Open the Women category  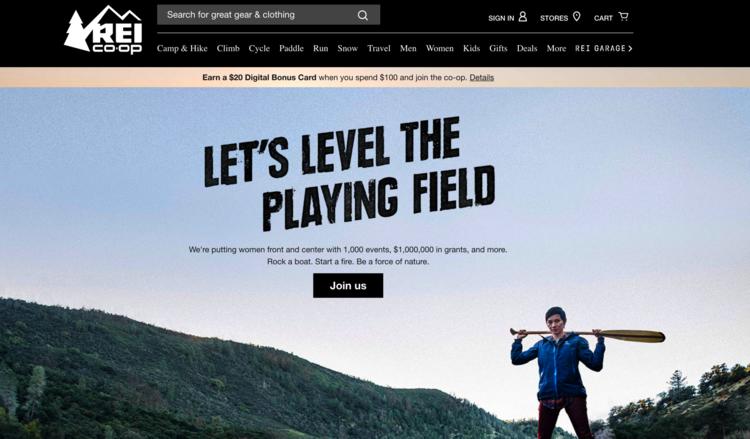440,48
